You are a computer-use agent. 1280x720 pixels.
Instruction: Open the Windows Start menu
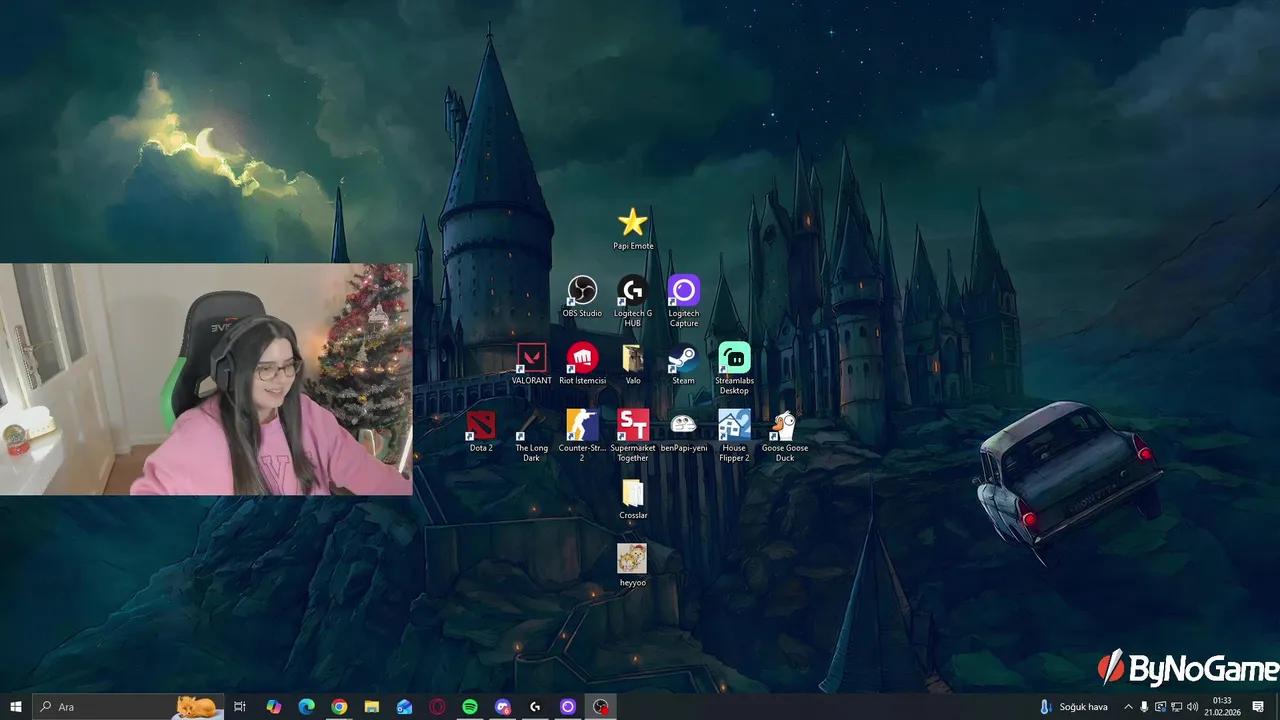pos(16,707)
